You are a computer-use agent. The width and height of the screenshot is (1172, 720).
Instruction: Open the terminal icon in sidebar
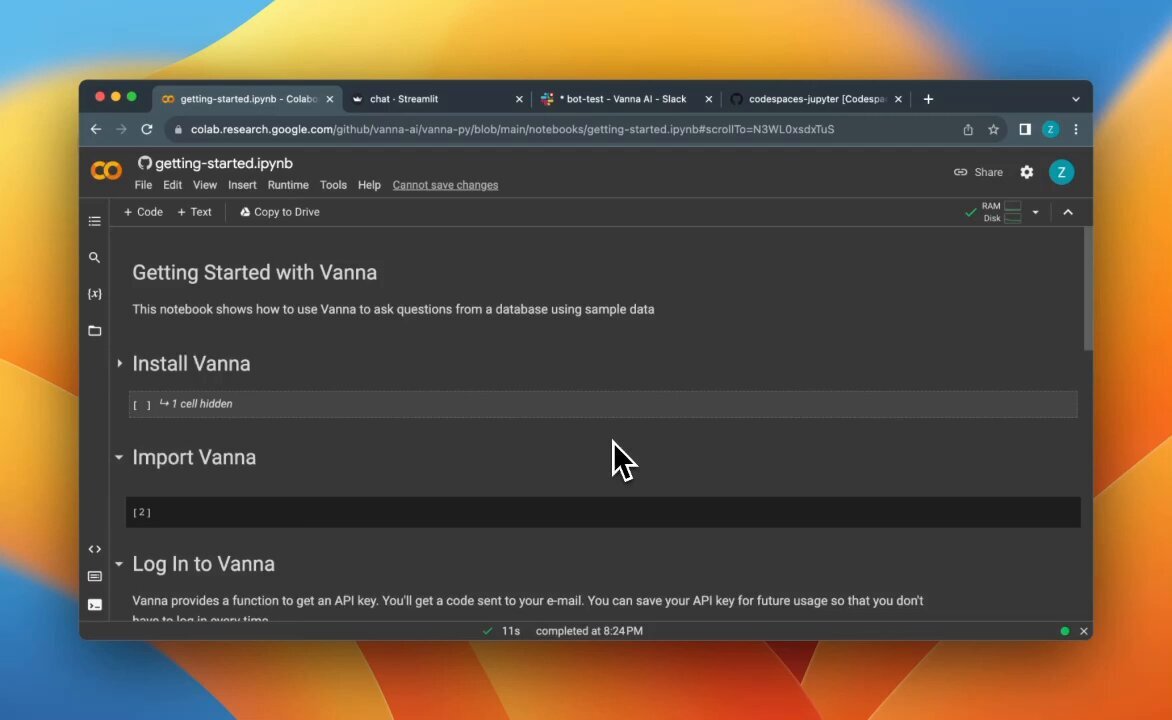pyautogui.click(x=94, y=605)
